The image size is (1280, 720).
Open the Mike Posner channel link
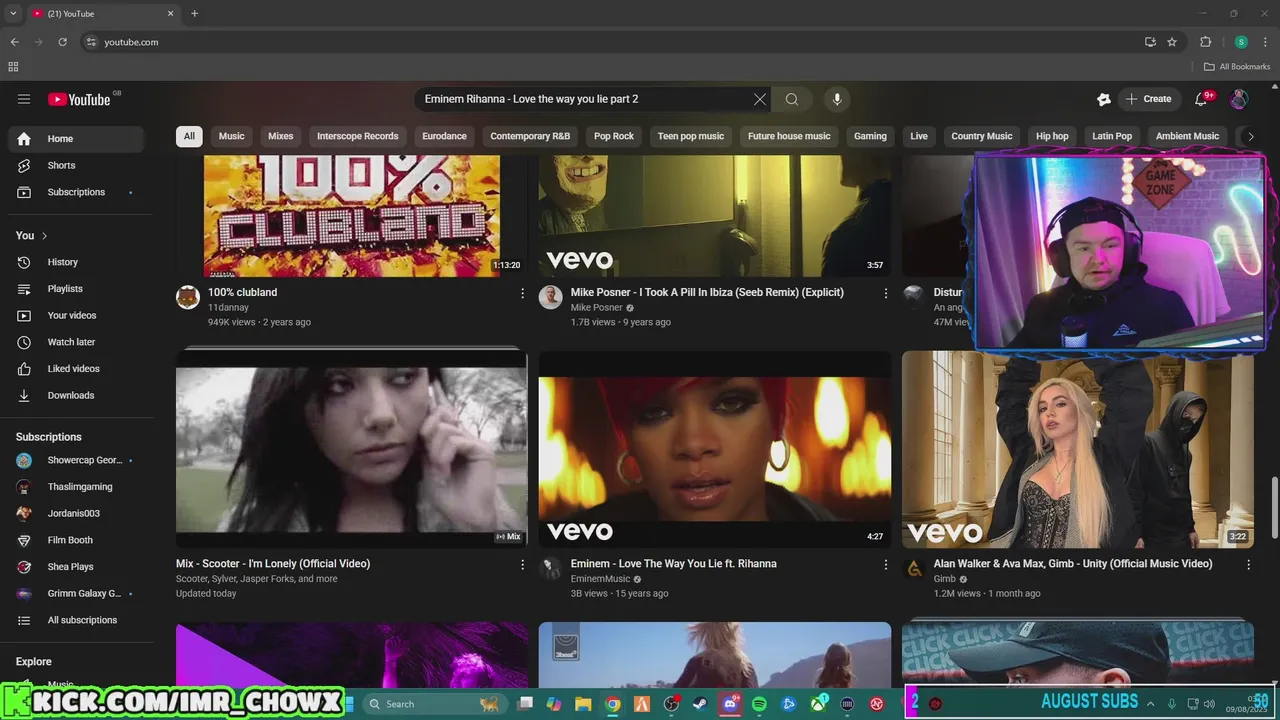click(x=596, y=308)
